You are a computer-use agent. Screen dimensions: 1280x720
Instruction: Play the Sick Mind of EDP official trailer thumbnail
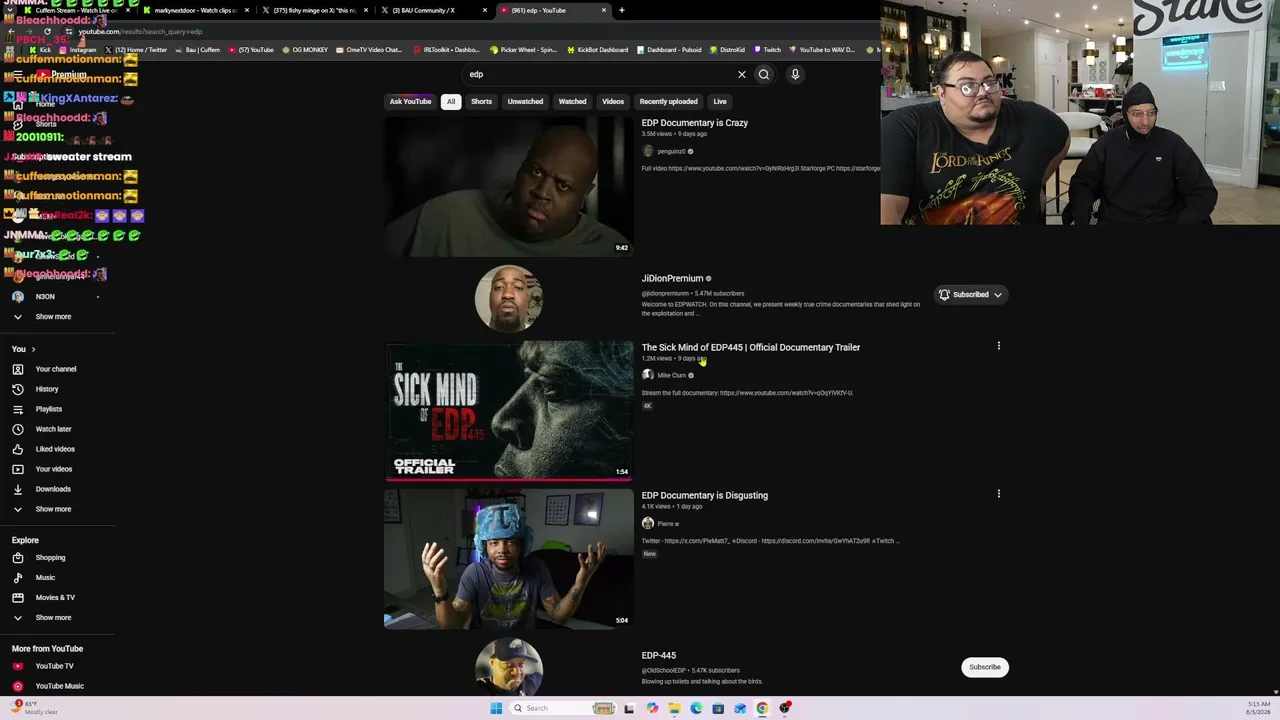point(509,411)
